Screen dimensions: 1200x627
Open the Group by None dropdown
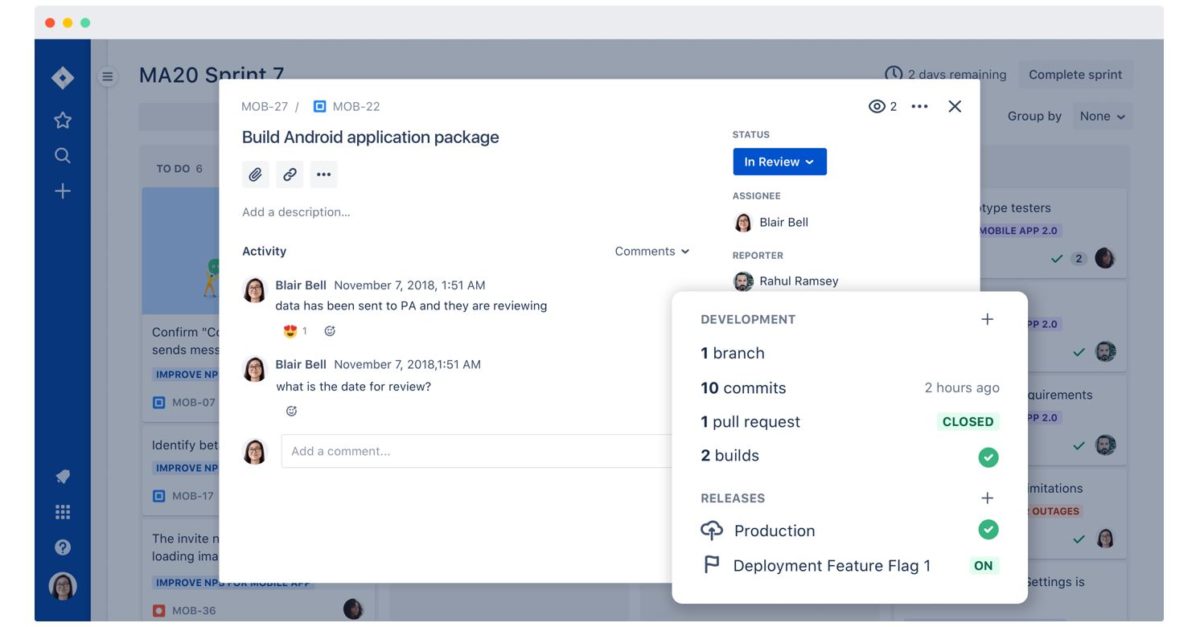[1102, 116]
